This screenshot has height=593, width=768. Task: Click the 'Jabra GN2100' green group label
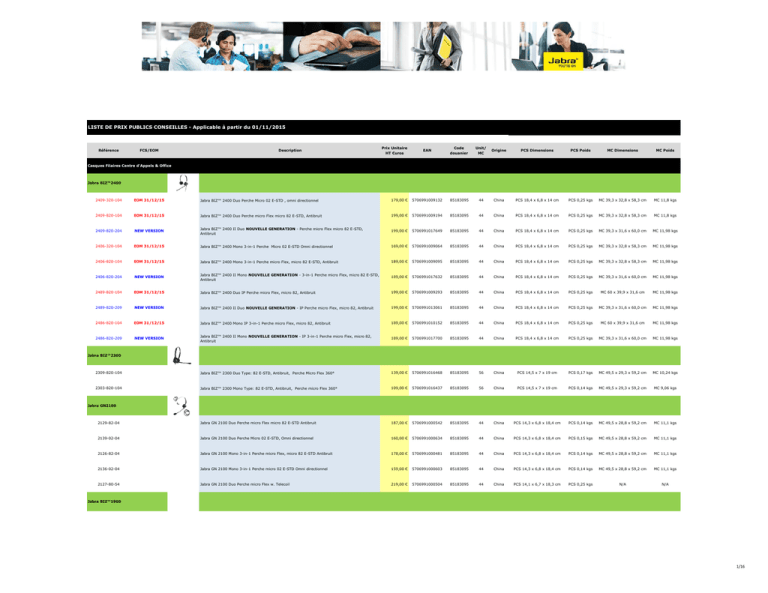127,406
